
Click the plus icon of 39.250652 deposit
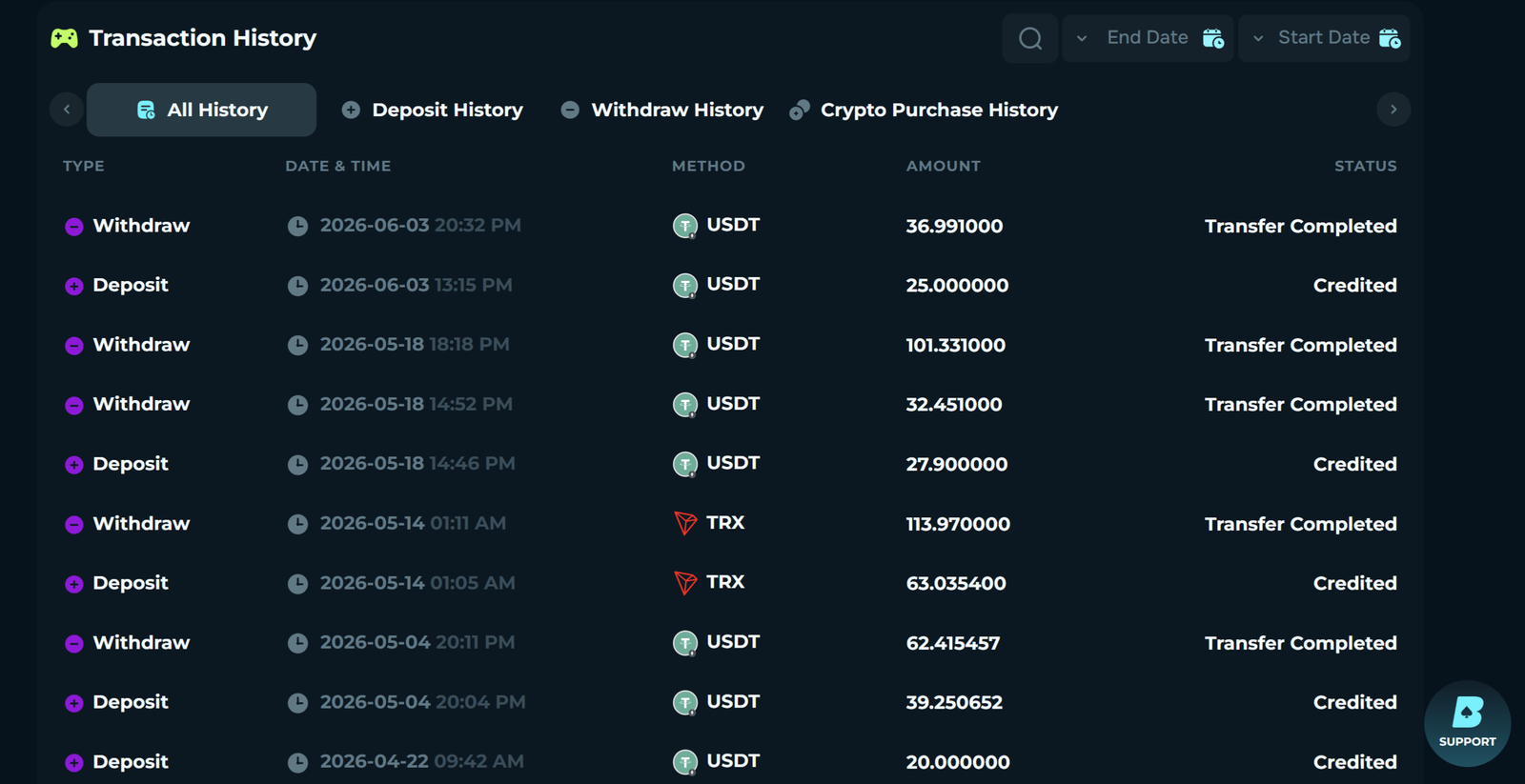pos(73,703)
